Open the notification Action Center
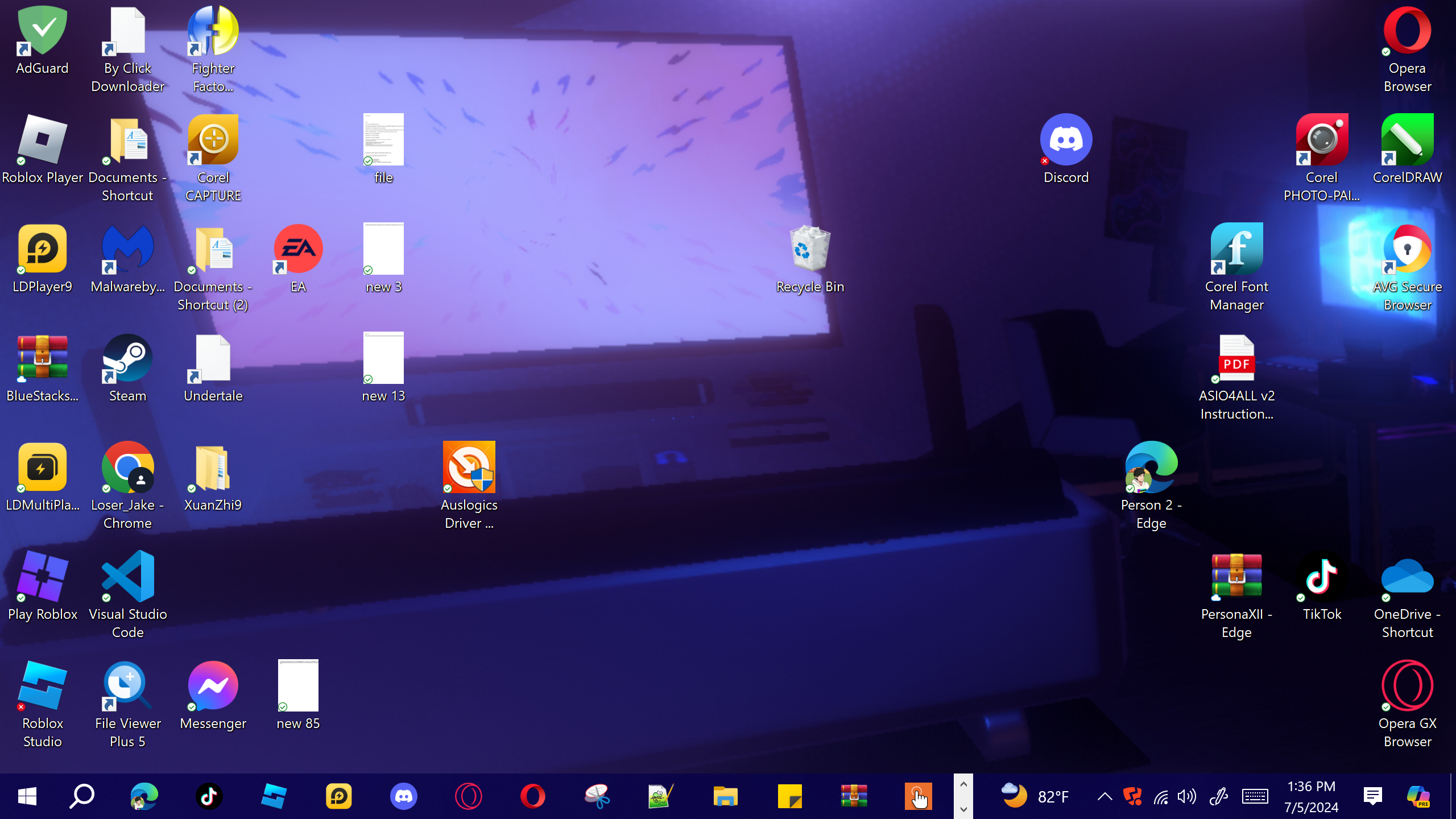Screen dimensions: 1456x819 [x=1372, y=796]
